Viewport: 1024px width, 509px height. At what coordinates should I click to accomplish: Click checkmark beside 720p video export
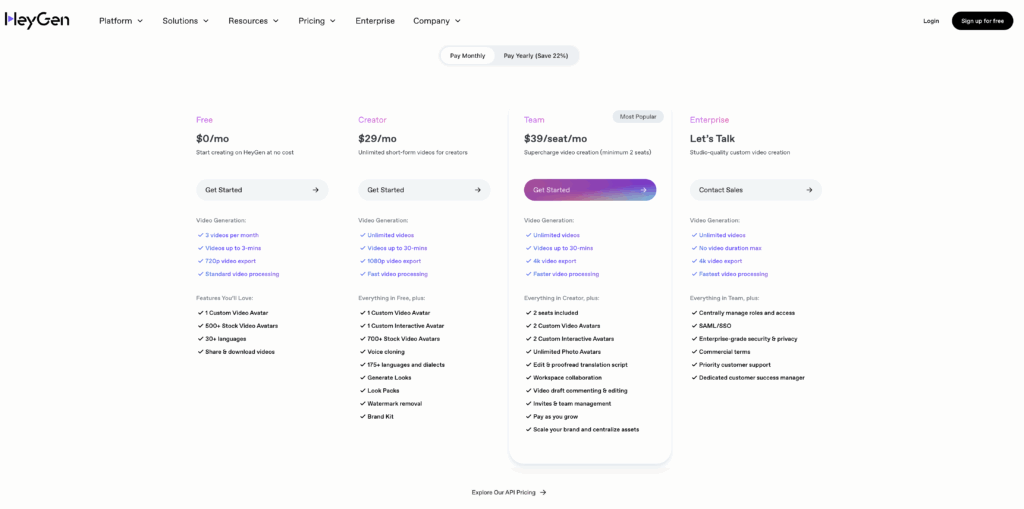(x=200, y=261)
